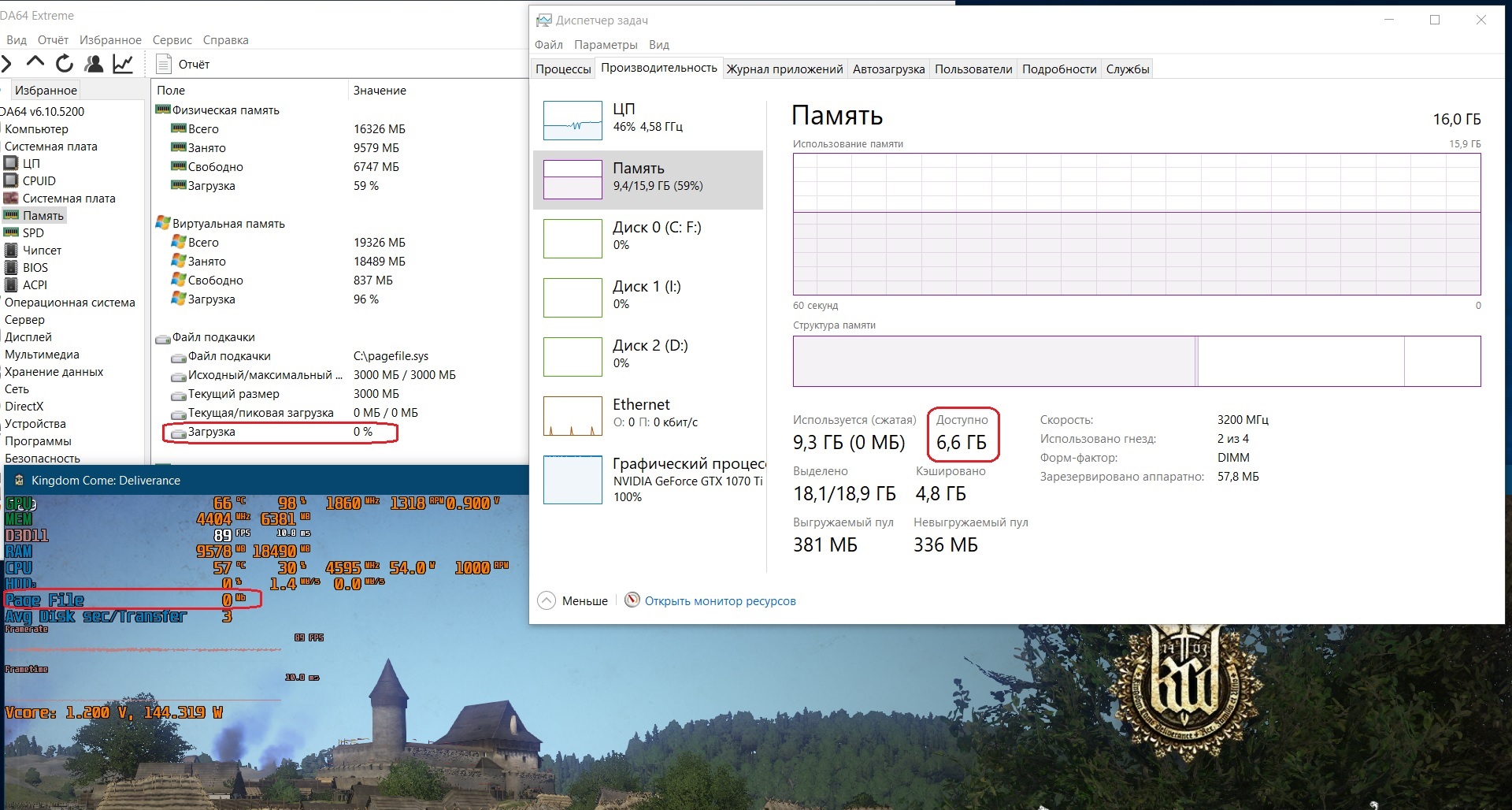The width and height of the screenshot is (1512, 810).
Task: Switch to the Автозагрузка tab
Action: [889, 69]
